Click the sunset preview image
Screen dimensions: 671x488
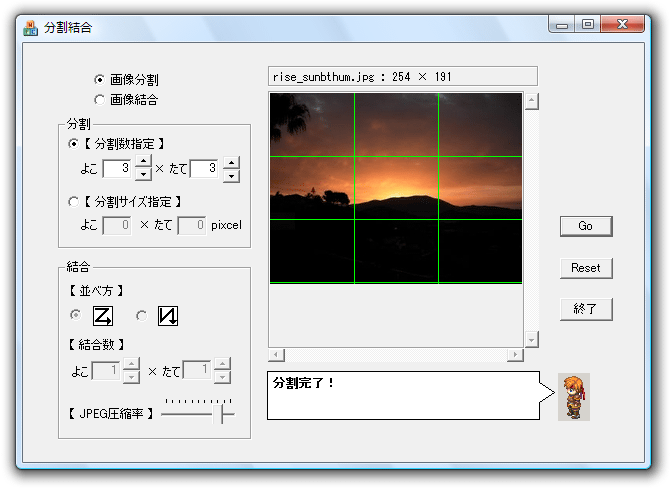[x=396, y=188]
